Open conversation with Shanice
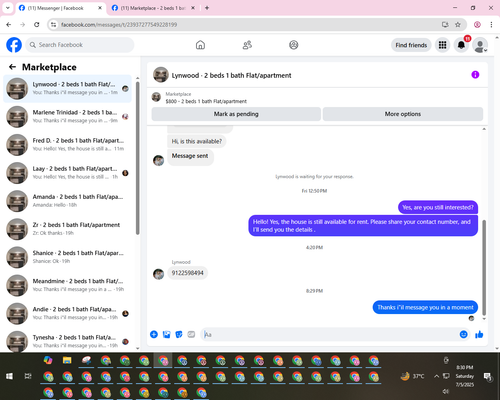The height and width of the screenshot is (400, 500). pos(67,257)
